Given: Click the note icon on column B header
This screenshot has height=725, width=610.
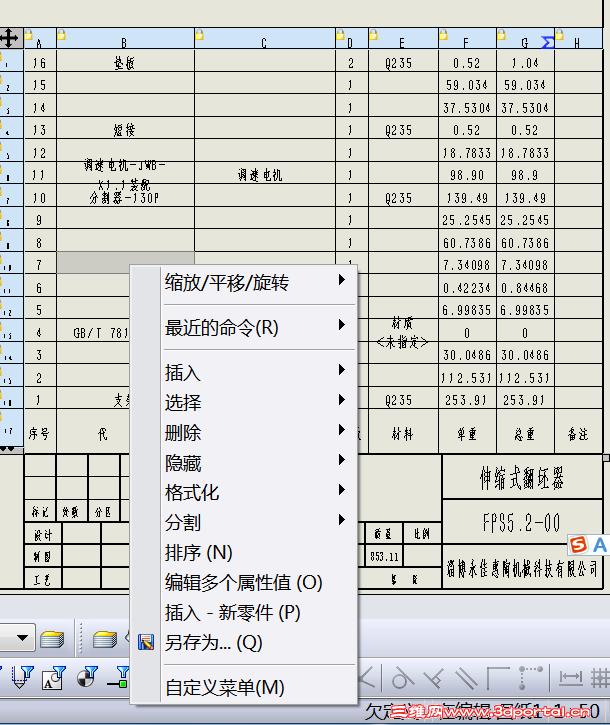Looking at the screenshot, I should pyautogui.click(x=61, y=34).
